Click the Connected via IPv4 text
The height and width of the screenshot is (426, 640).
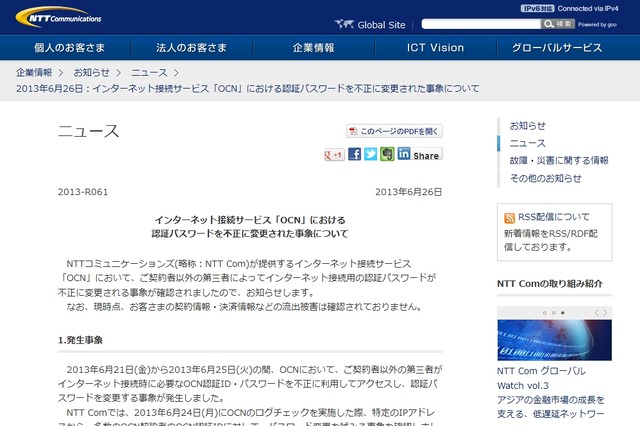(588, 9)
